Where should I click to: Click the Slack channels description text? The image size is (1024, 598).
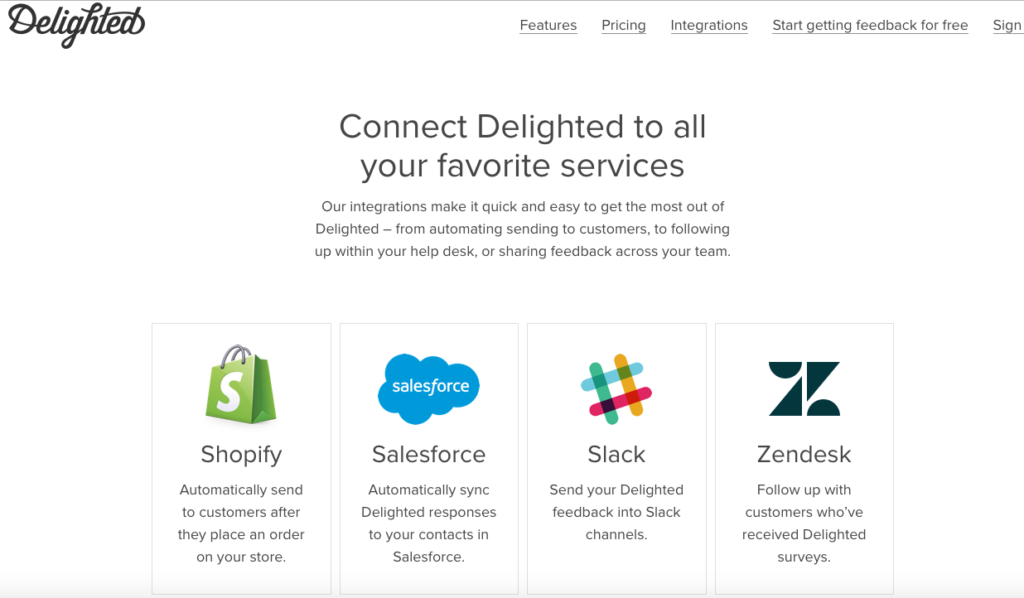pos(616,512)
